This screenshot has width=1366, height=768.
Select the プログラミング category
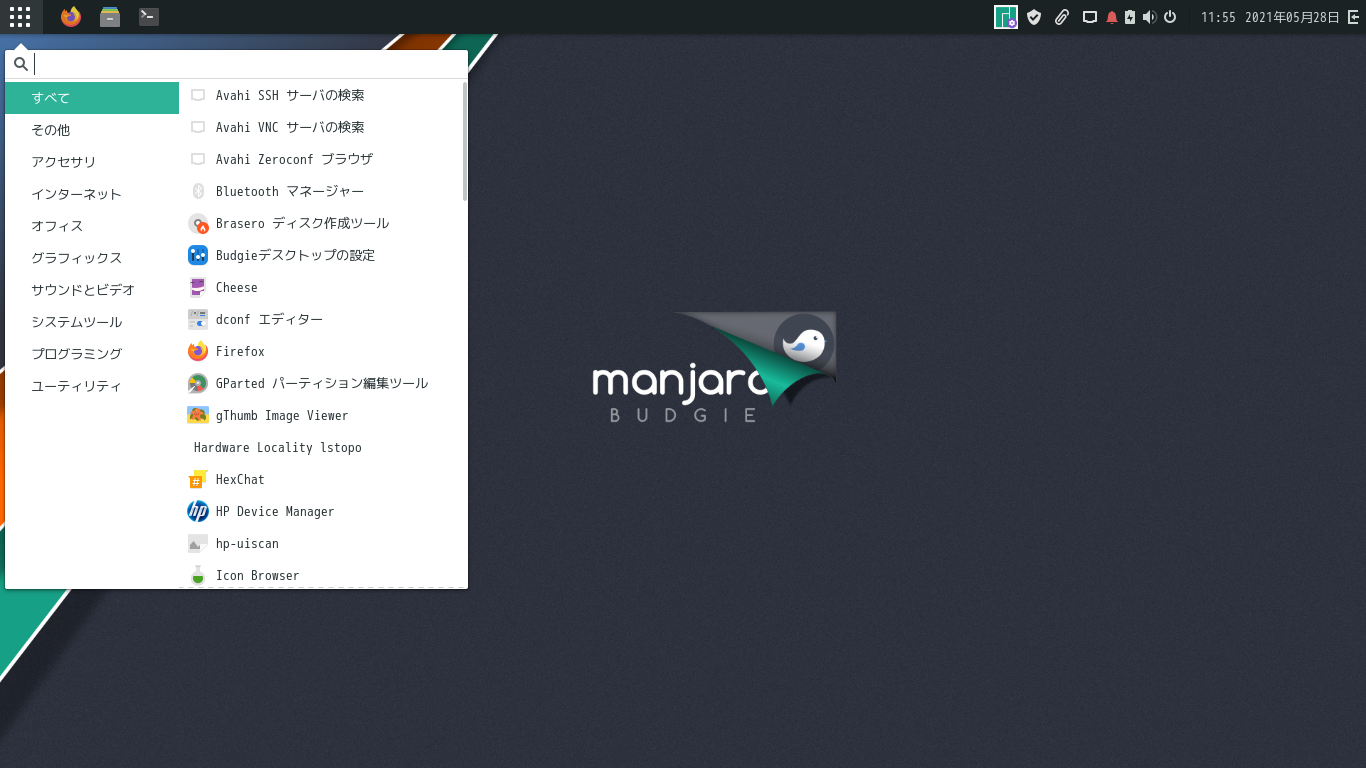(x=92, y=354)
